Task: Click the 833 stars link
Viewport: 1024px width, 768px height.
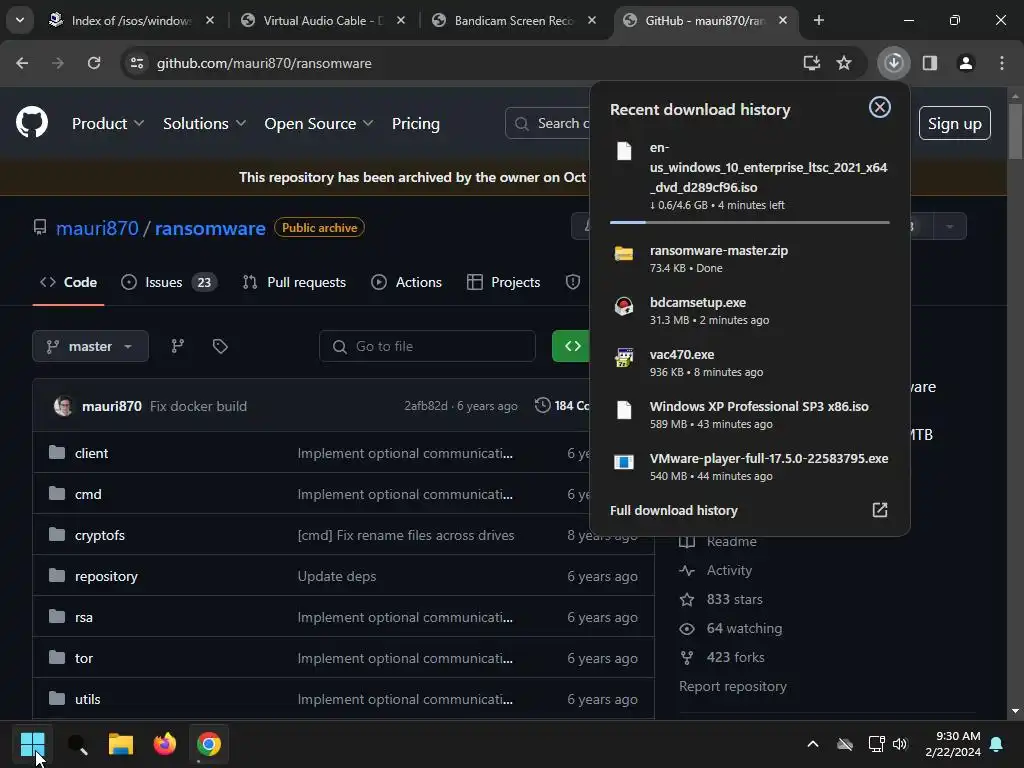Action: pyautogui.click(x=734, y=599)
